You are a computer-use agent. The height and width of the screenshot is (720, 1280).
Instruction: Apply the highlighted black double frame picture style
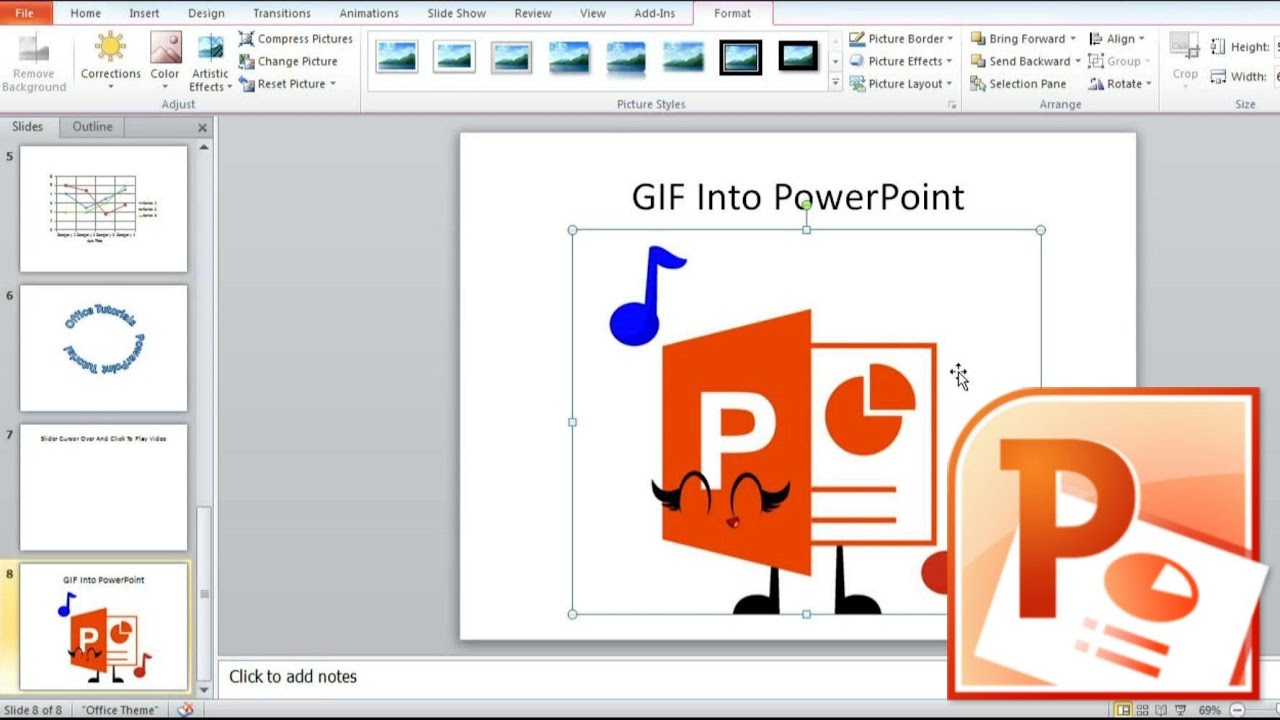click(741, 57)
